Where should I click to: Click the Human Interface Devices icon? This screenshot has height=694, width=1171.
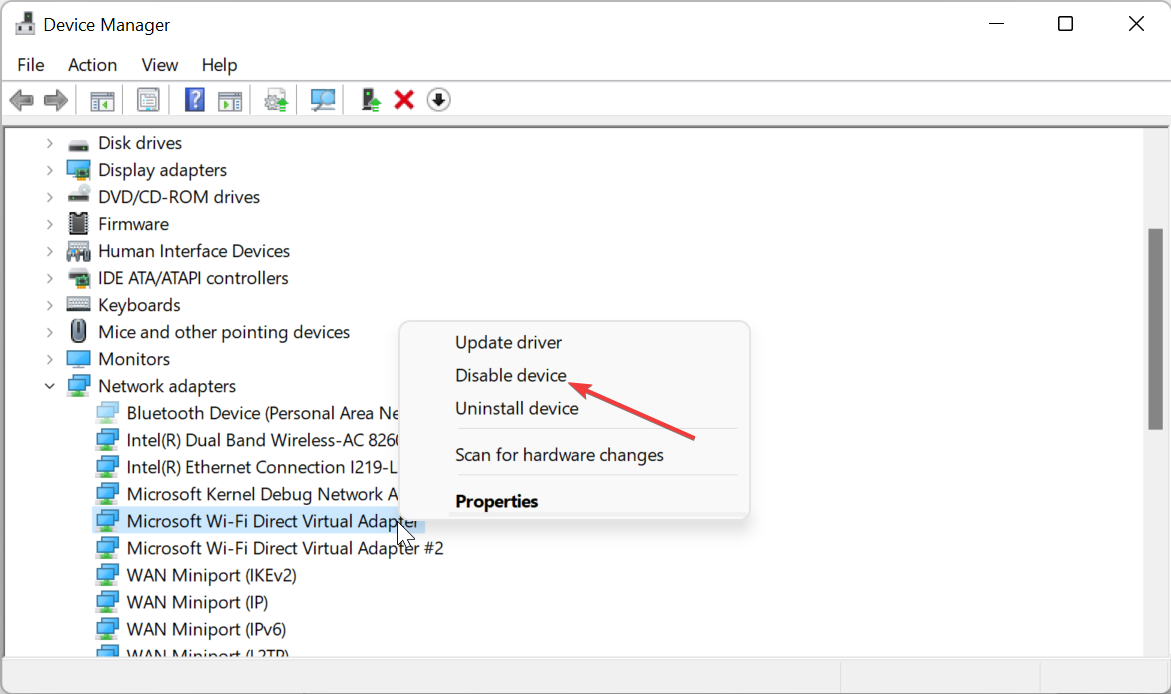(78, 251)
